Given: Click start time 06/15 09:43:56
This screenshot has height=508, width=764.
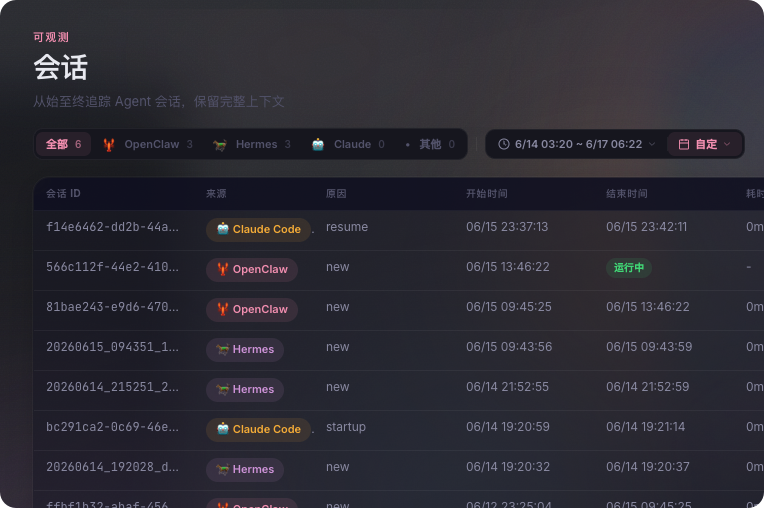Looking at the screenshot, I should [509, 347].
